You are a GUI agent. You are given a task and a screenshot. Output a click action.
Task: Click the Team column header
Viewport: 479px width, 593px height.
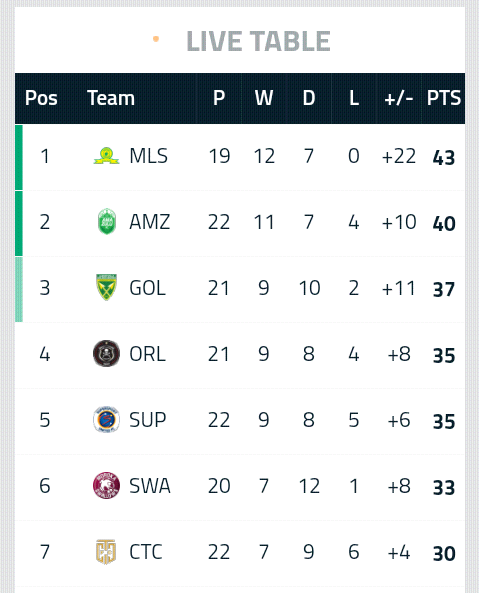pyautogui.click(x=111, y=98)
